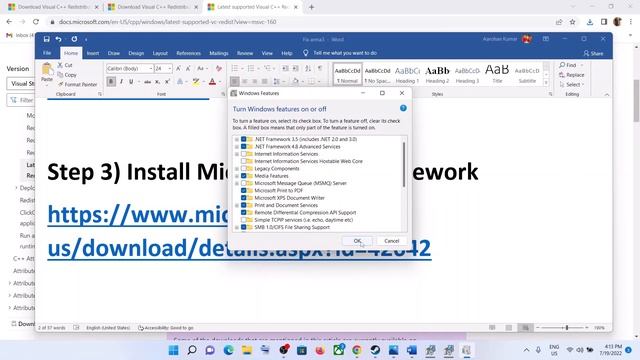Viewport: 640px width, 360px height.
Task: Check the Legacy Components checkbox
Action: point(244,169)
